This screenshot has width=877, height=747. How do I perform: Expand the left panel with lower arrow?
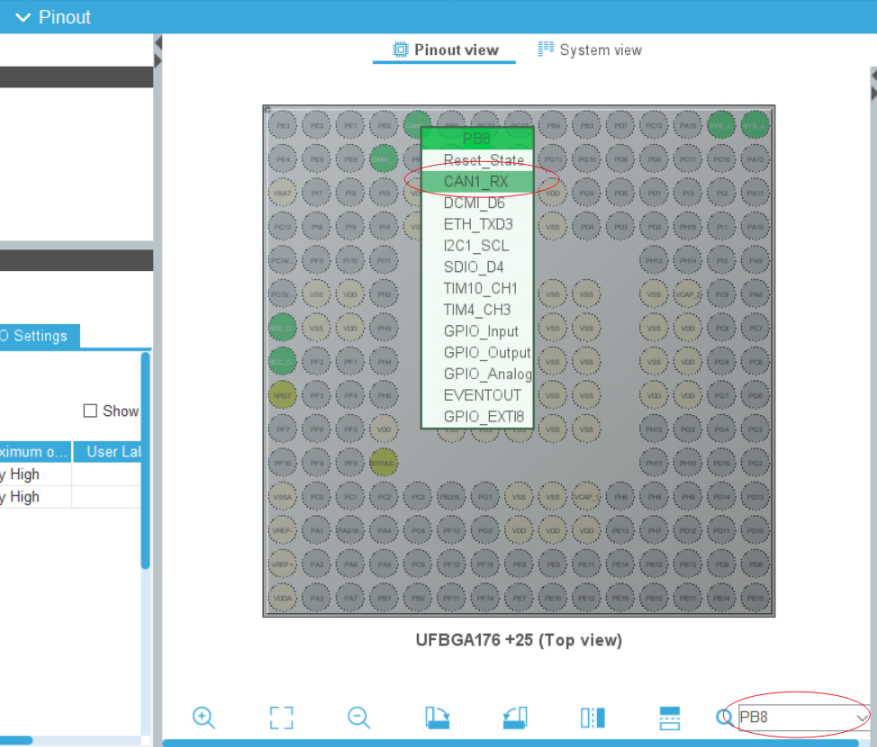[158, 60]
